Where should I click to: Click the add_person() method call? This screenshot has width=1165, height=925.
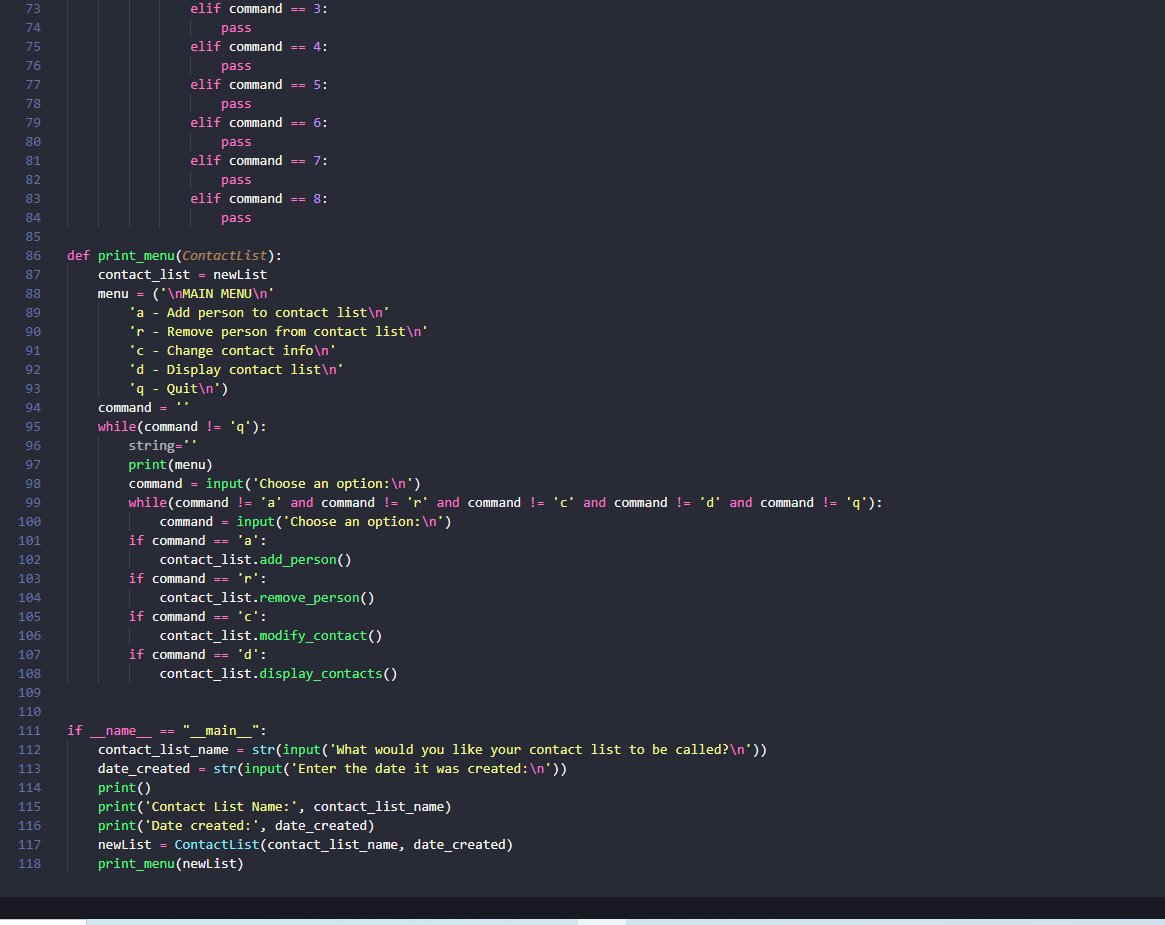pos(305,559)
